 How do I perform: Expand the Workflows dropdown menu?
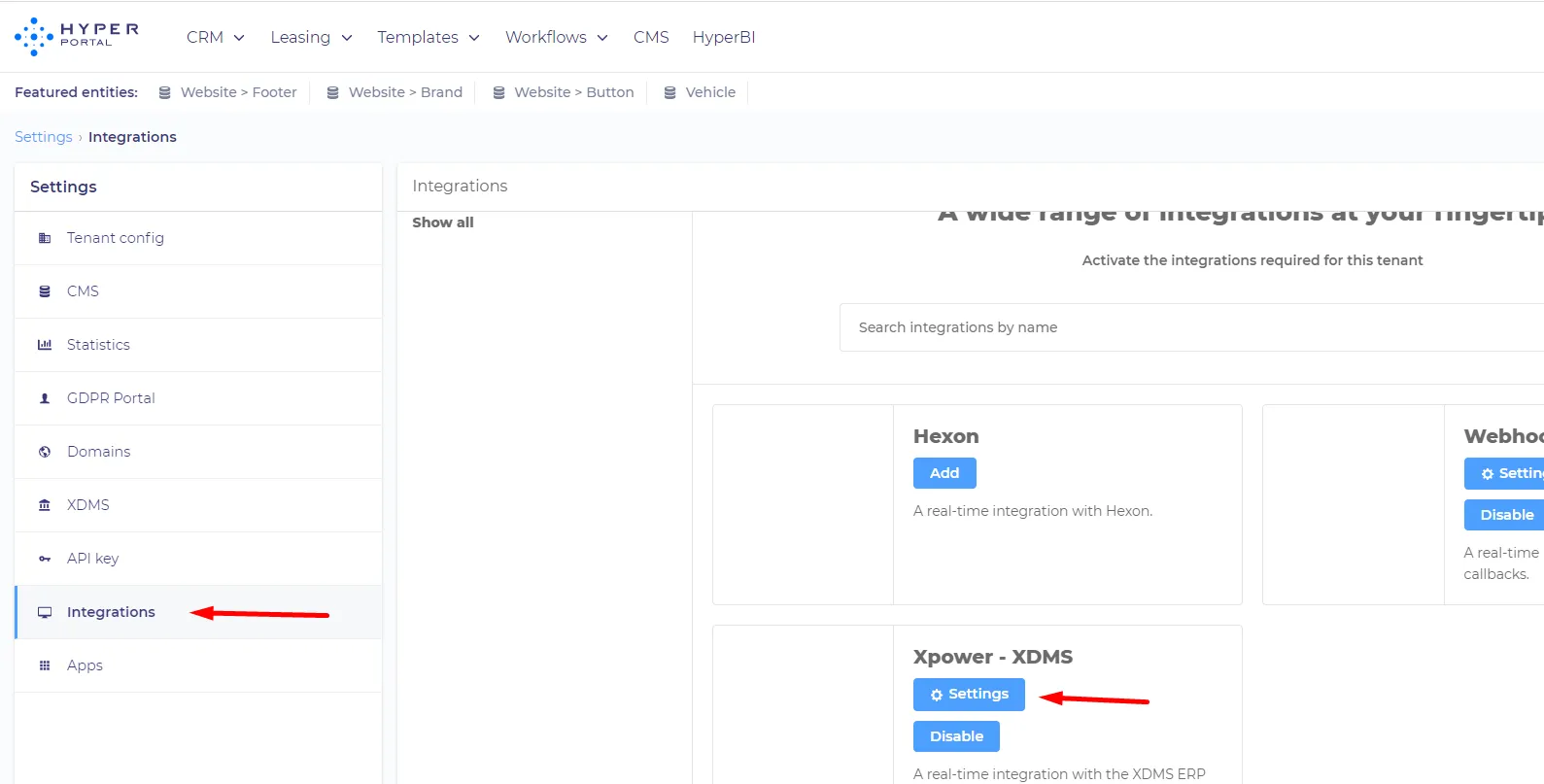pyautogui.click(x=557, y=37)
